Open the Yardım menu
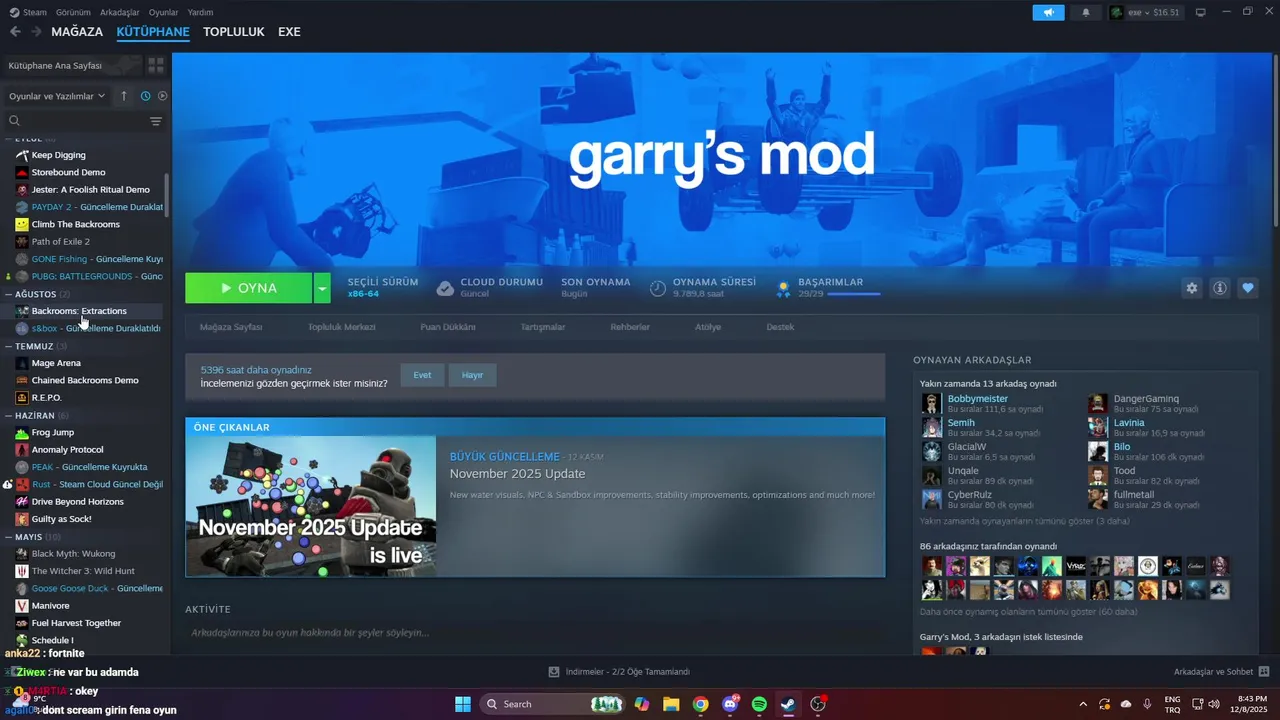Screen dimensions: 1280x720 pyautogui.click(x=200, y=12)
